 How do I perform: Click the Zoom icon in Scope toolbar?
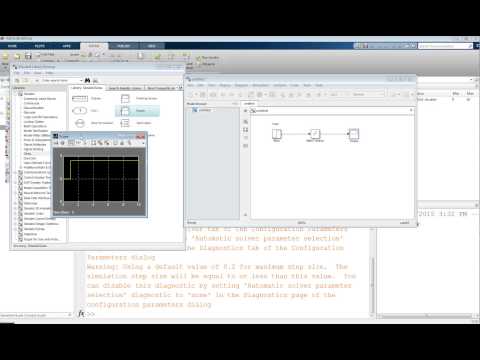71,143
